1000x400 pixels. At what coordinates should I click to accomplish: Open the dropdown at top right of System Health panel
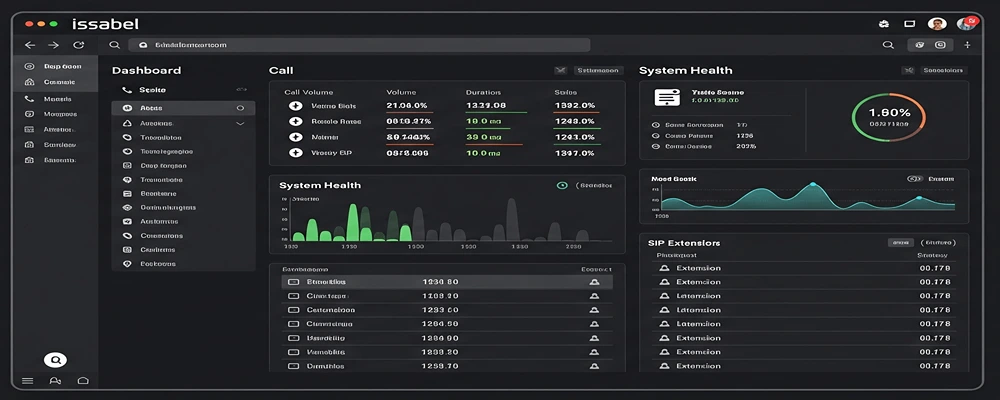(934, 71)
